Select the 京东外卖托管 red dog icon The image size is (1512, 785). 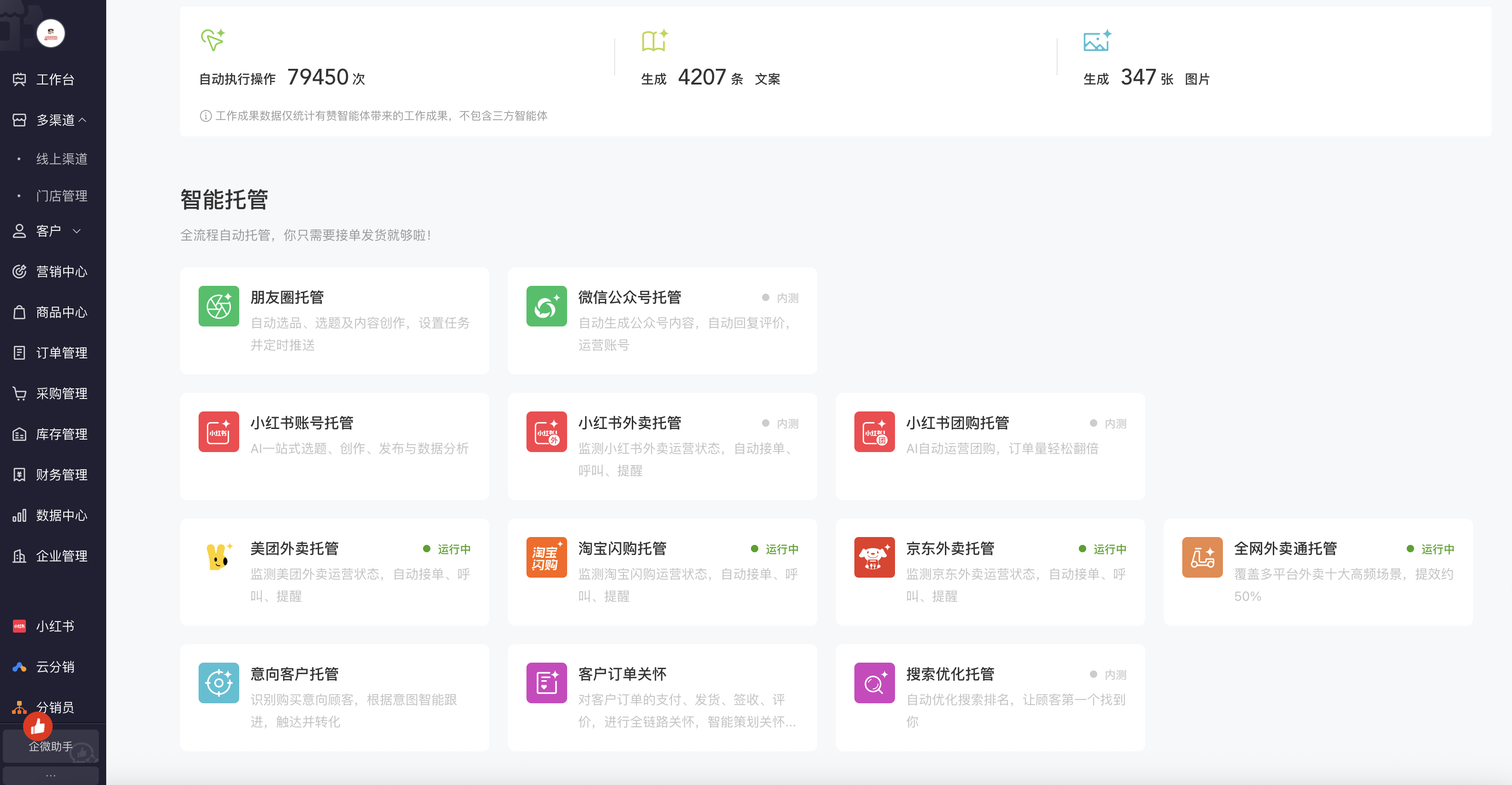click(874, 557)
